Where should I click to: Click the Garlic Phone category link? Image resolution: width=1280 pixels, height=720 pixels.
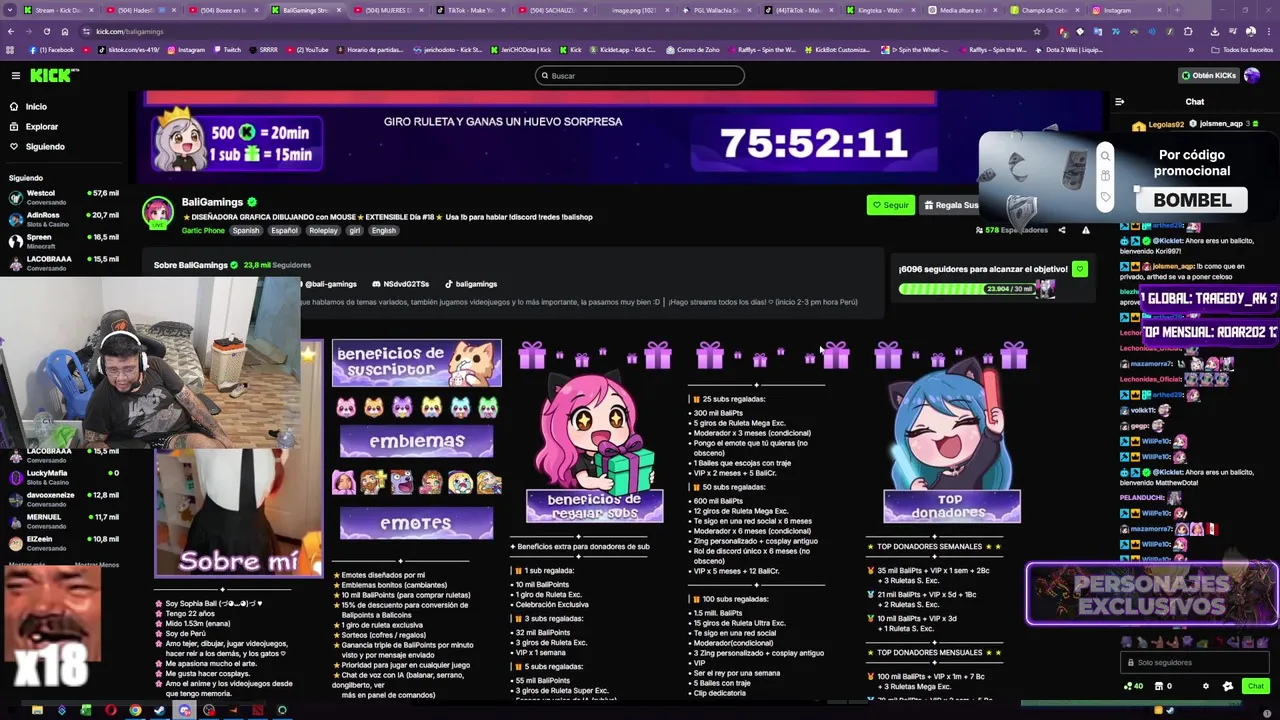[x=203, y=230]
